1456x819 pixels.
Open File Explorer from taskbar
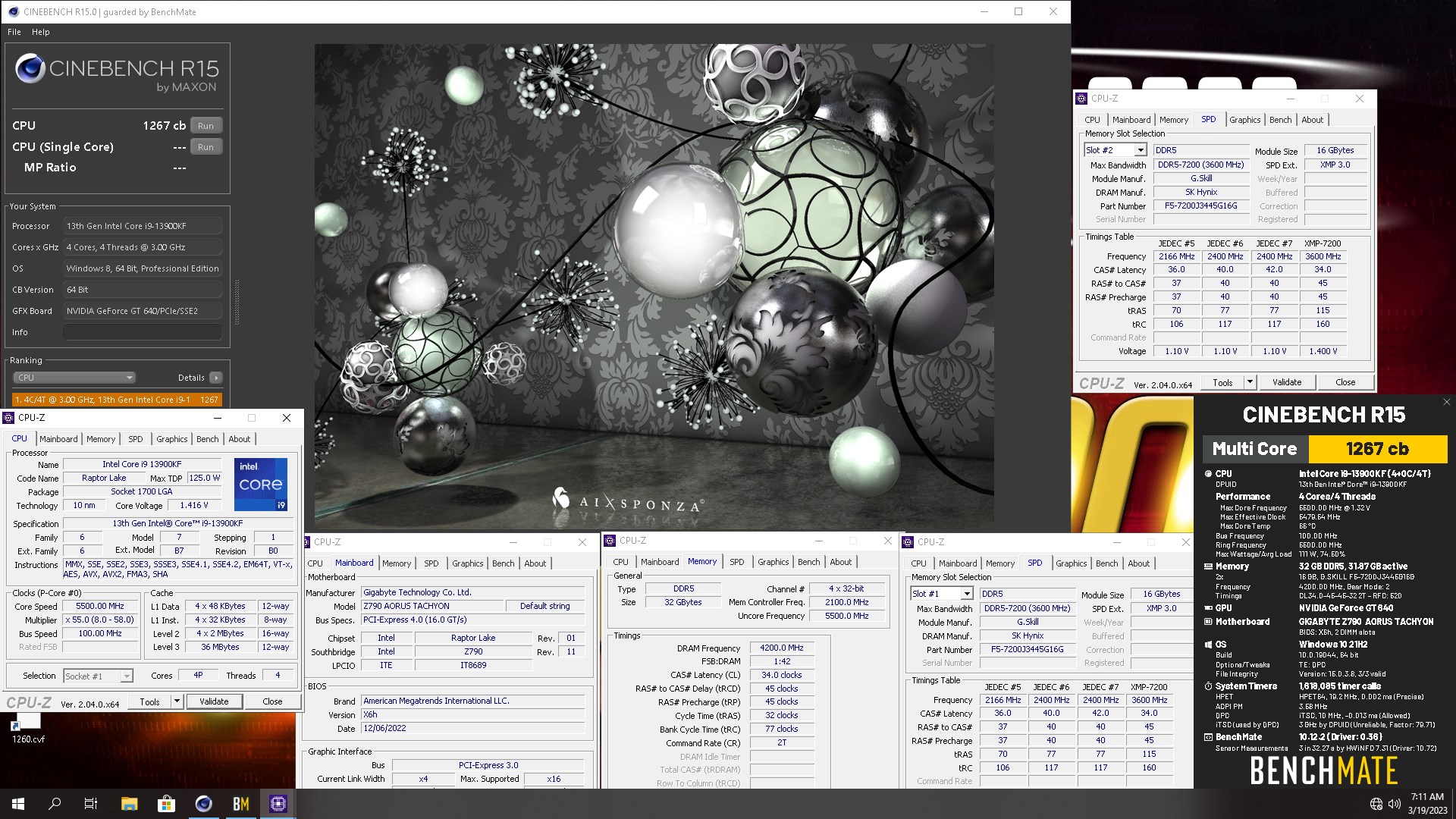point(129,804)
